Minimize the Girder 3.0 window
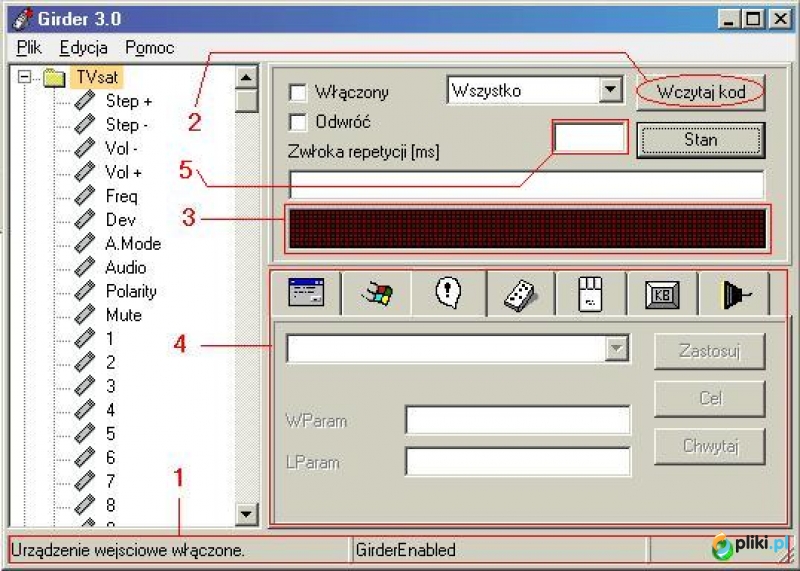Viewport: 800px width, 571px height. click(x=729, y=19)
